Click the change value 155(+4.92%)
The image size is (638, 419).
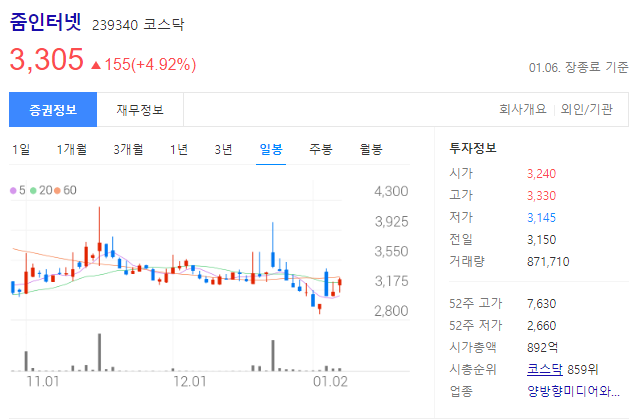pyautogui.click(x=150, y=65)
